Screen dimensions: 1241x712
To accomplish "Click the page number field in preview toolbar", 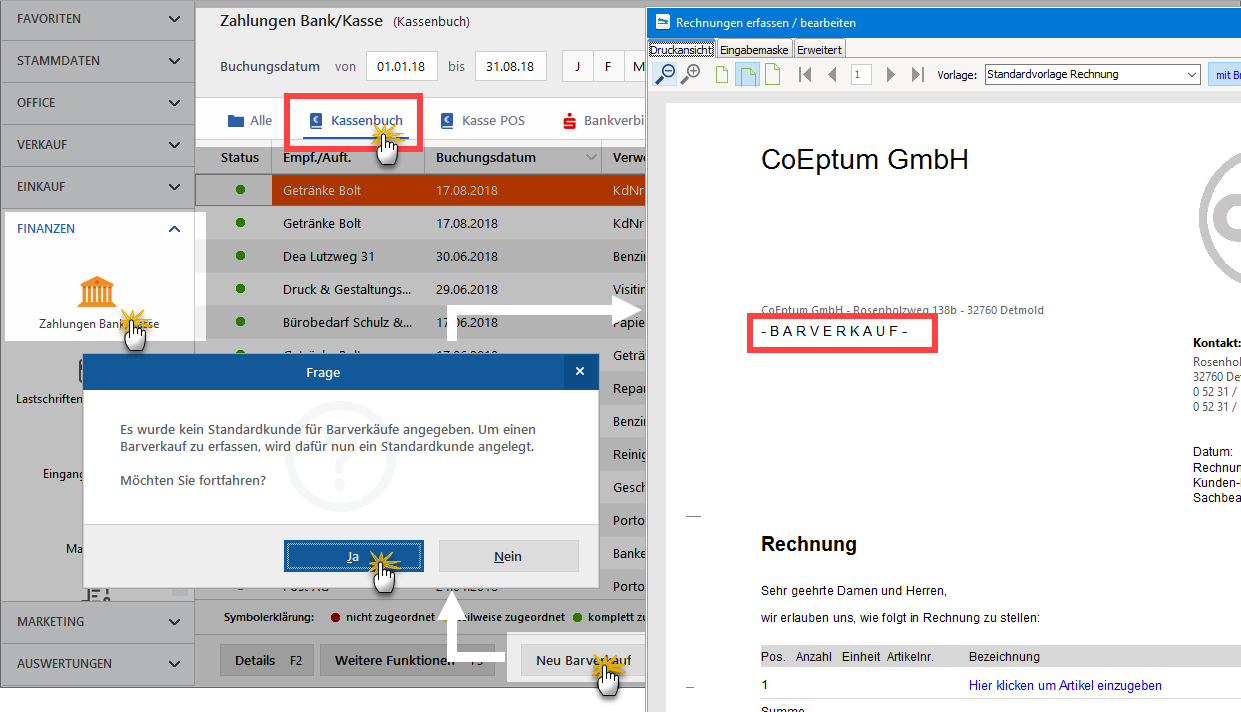I will [x=861, y=74].
